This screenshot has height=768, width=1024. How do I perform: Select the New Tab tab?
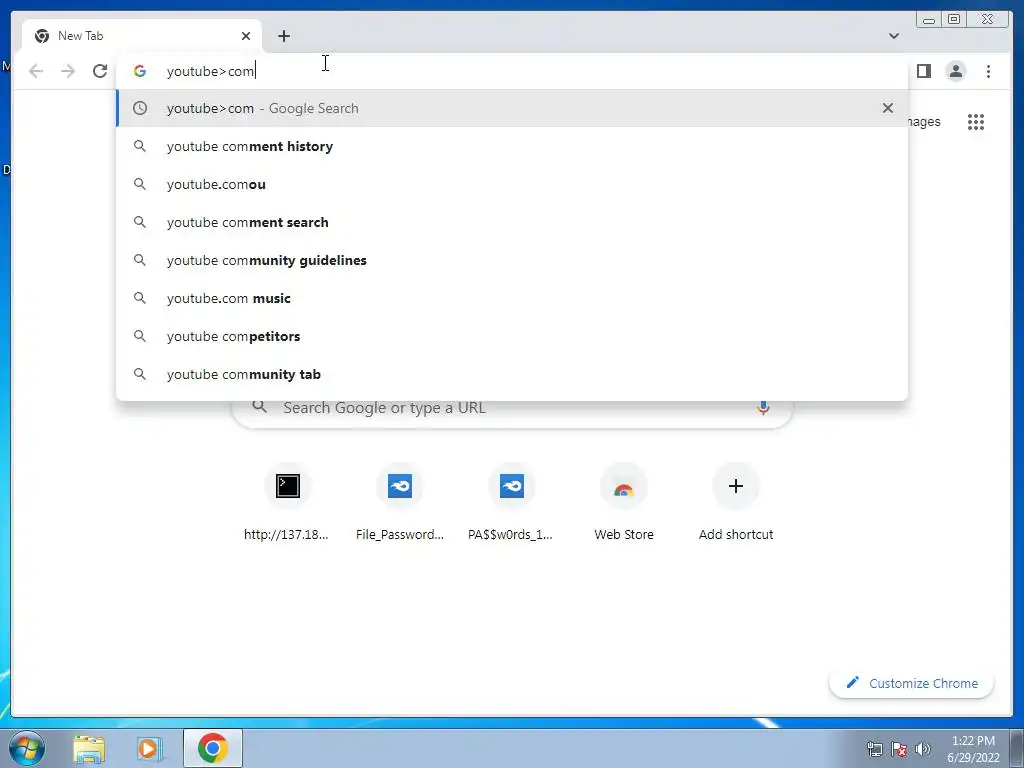[x=142, y=36]
